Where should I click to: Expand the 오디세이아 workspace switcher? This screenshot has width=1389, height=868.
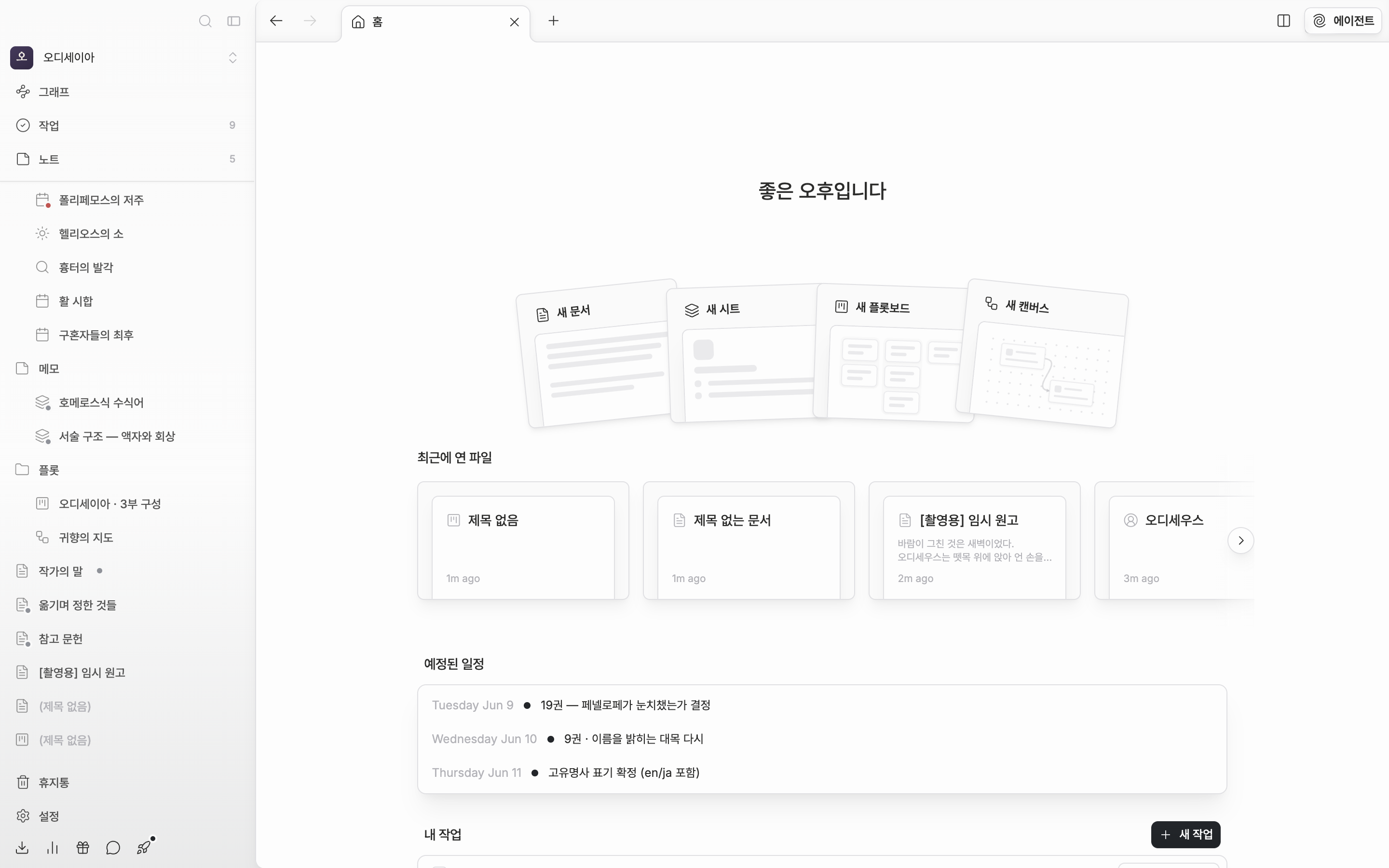pyautogui.click(x=232, y=57)
